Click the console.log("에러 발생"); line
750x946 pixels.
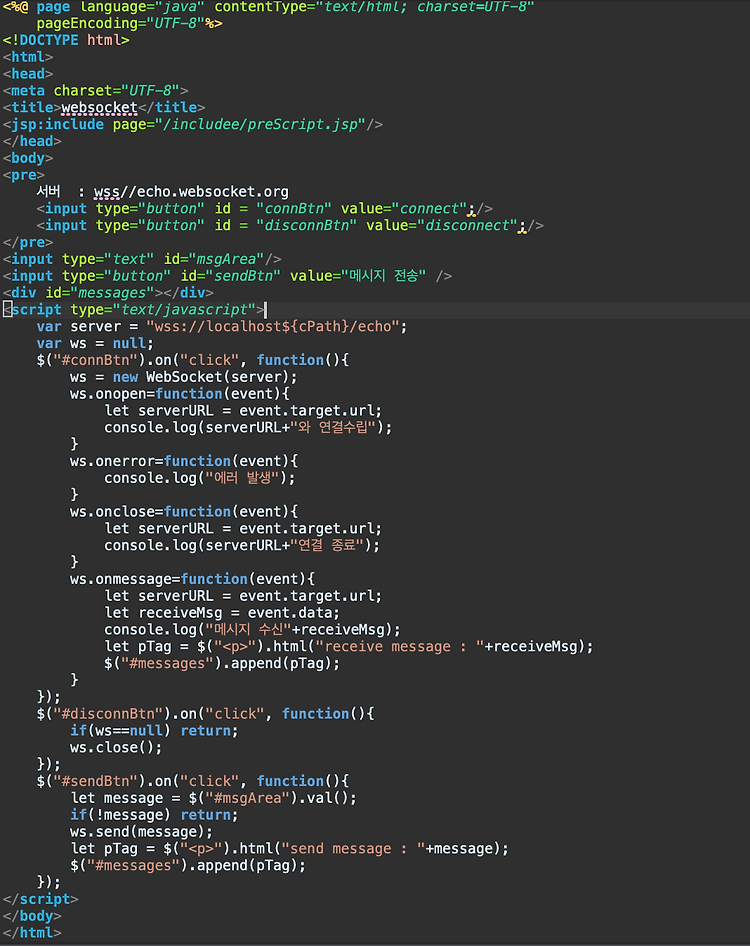click(200, 478)
